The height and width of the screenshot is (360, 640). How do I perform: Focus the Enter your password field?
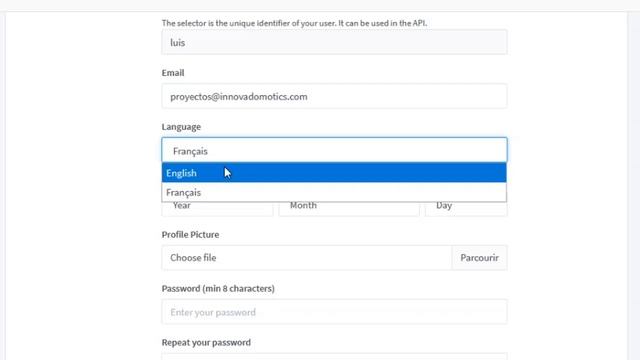coord(334,312)
